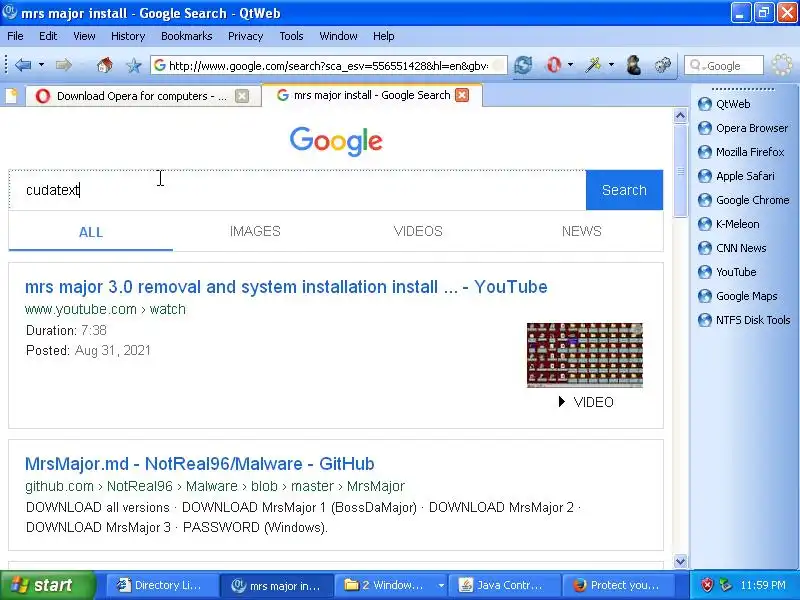
Task: Open the History menu
Action: point(128,36)
